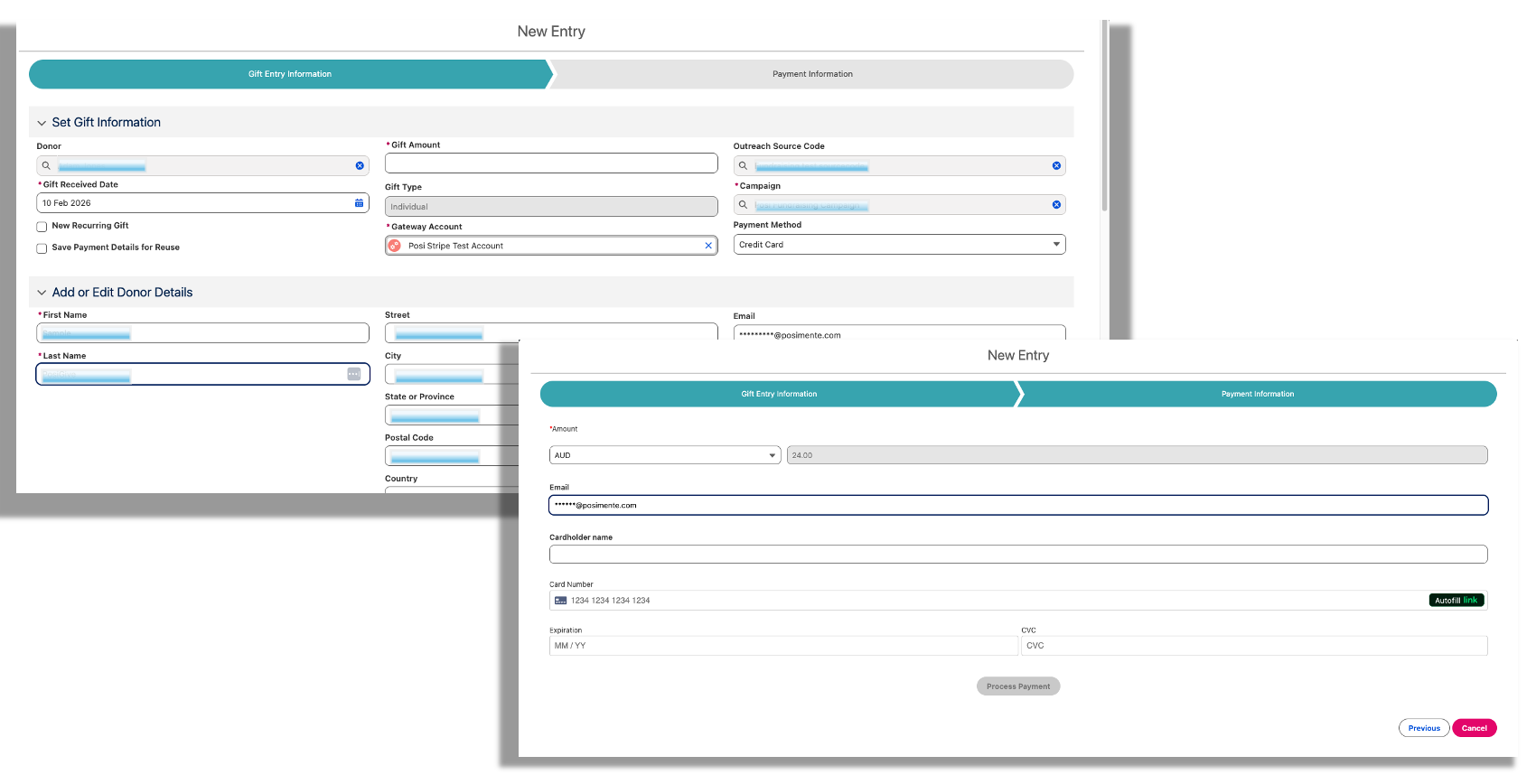Switch to the Gift Entry Information step

(x=778, y=394)
